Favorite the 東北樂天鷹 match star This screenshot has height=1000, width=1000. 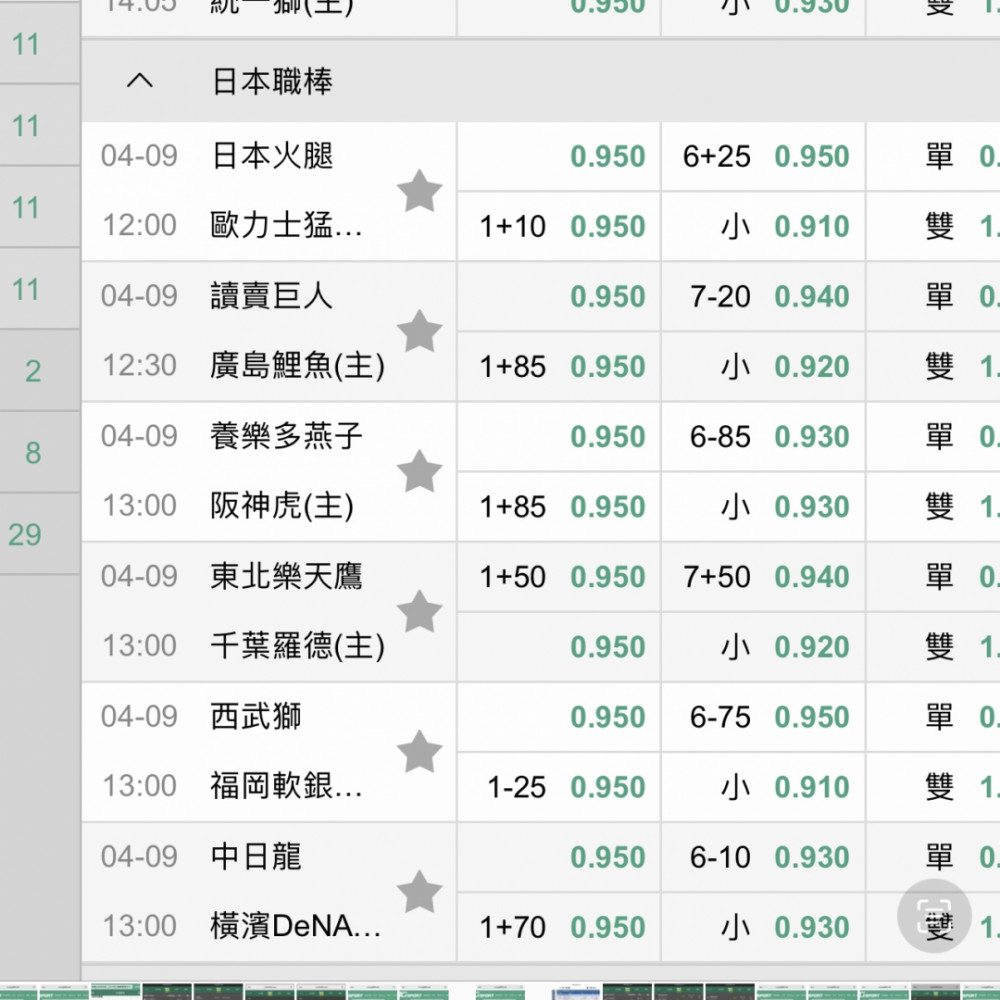click(x=419, y=612)
